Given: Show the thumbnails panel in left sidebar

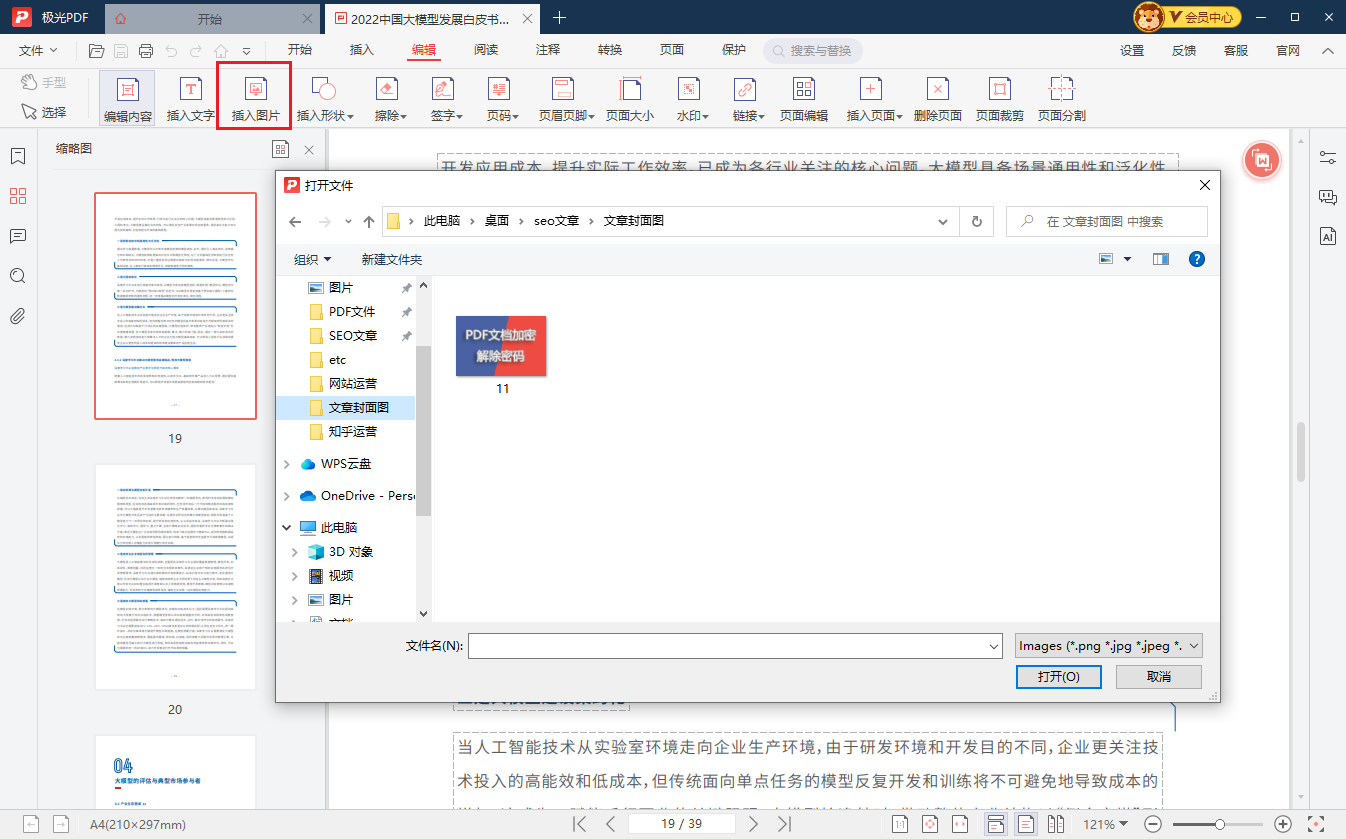Looking at the screenshot, I should 17,196.
